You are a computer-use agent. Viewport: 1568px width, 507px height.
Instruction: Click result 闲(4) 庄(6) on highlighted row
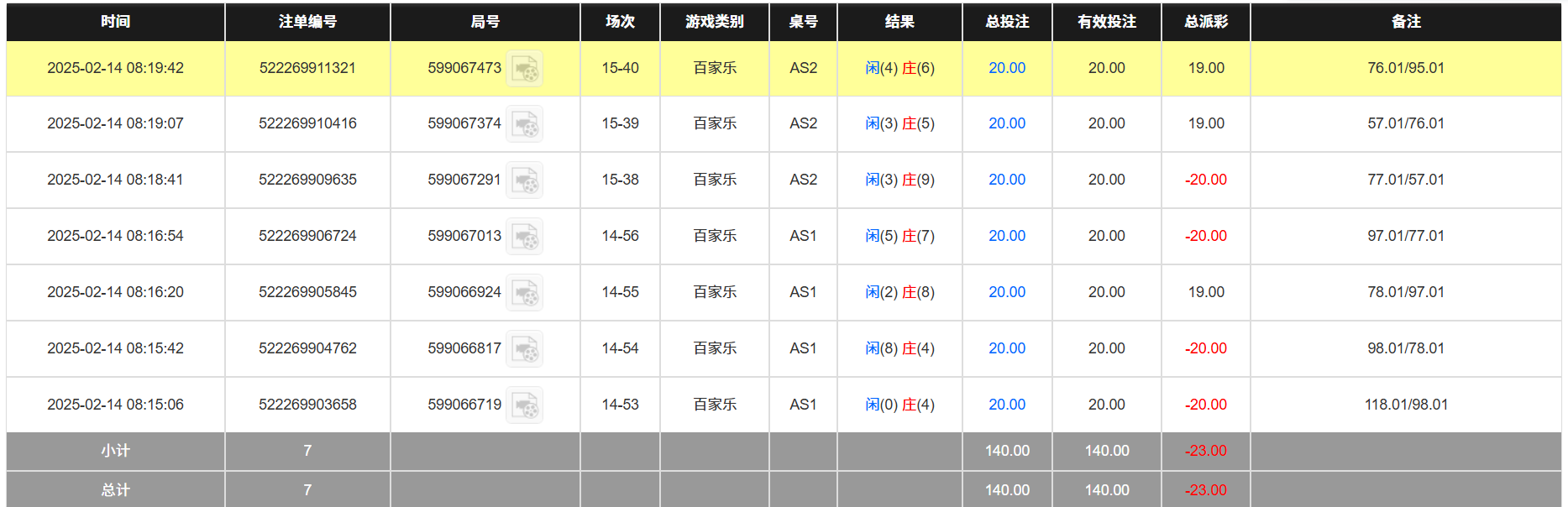point(899,68)
